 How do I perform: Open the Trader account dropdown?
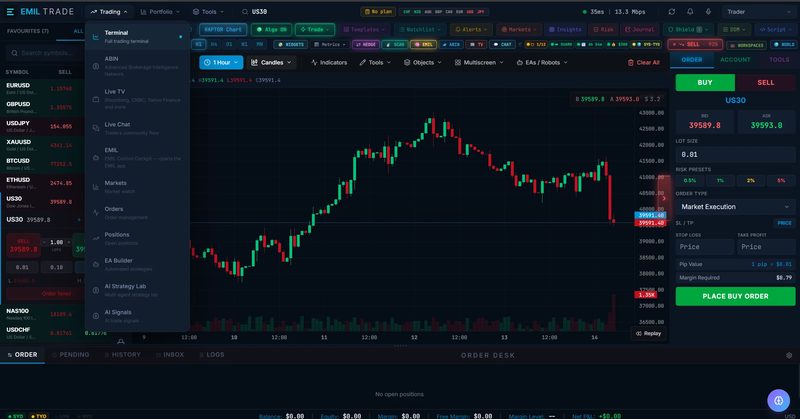click(758, 12)
